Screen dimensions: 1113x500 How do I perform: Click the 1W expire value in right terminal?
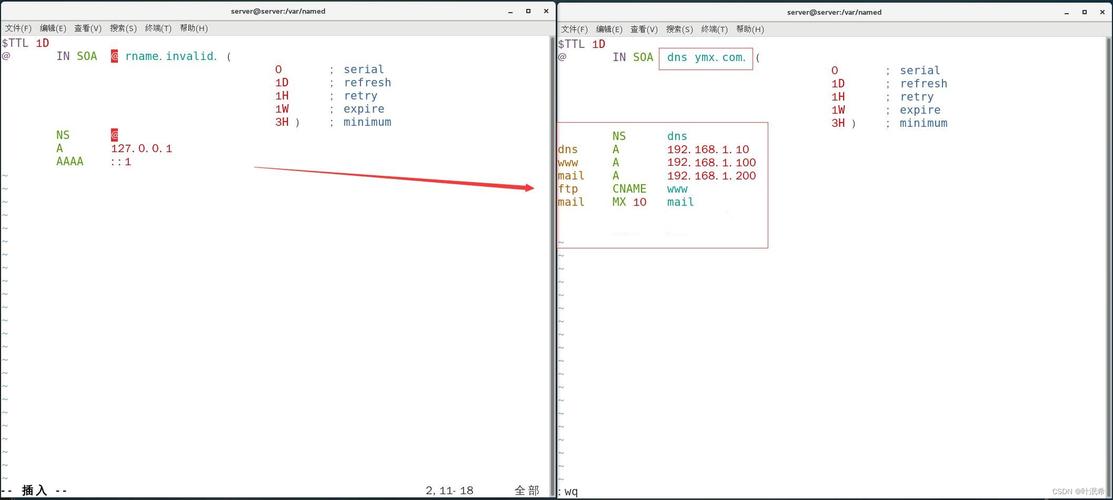[x=838, y=110]
